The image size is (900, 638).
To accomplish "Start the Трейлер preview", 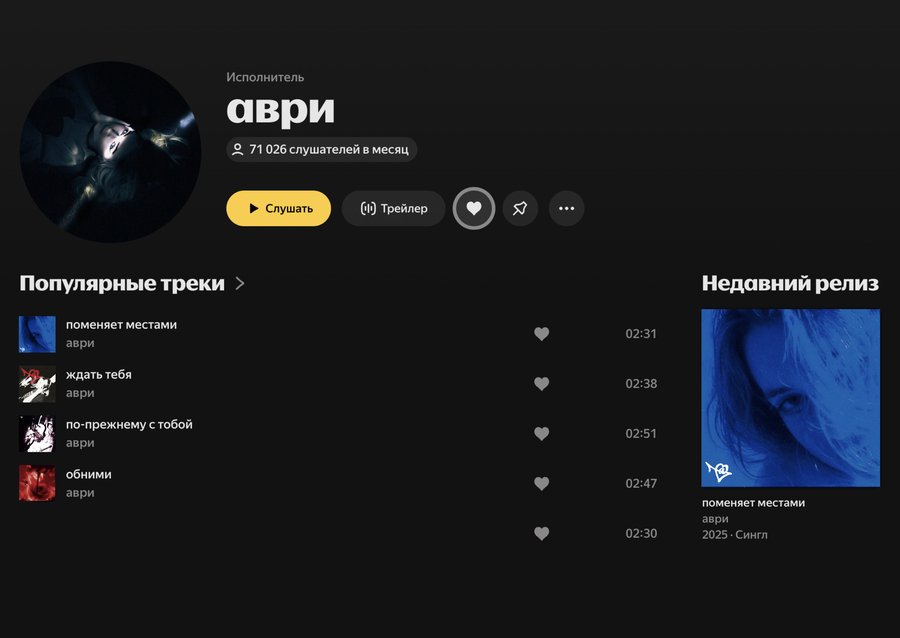I will click(x=393, y=208).
